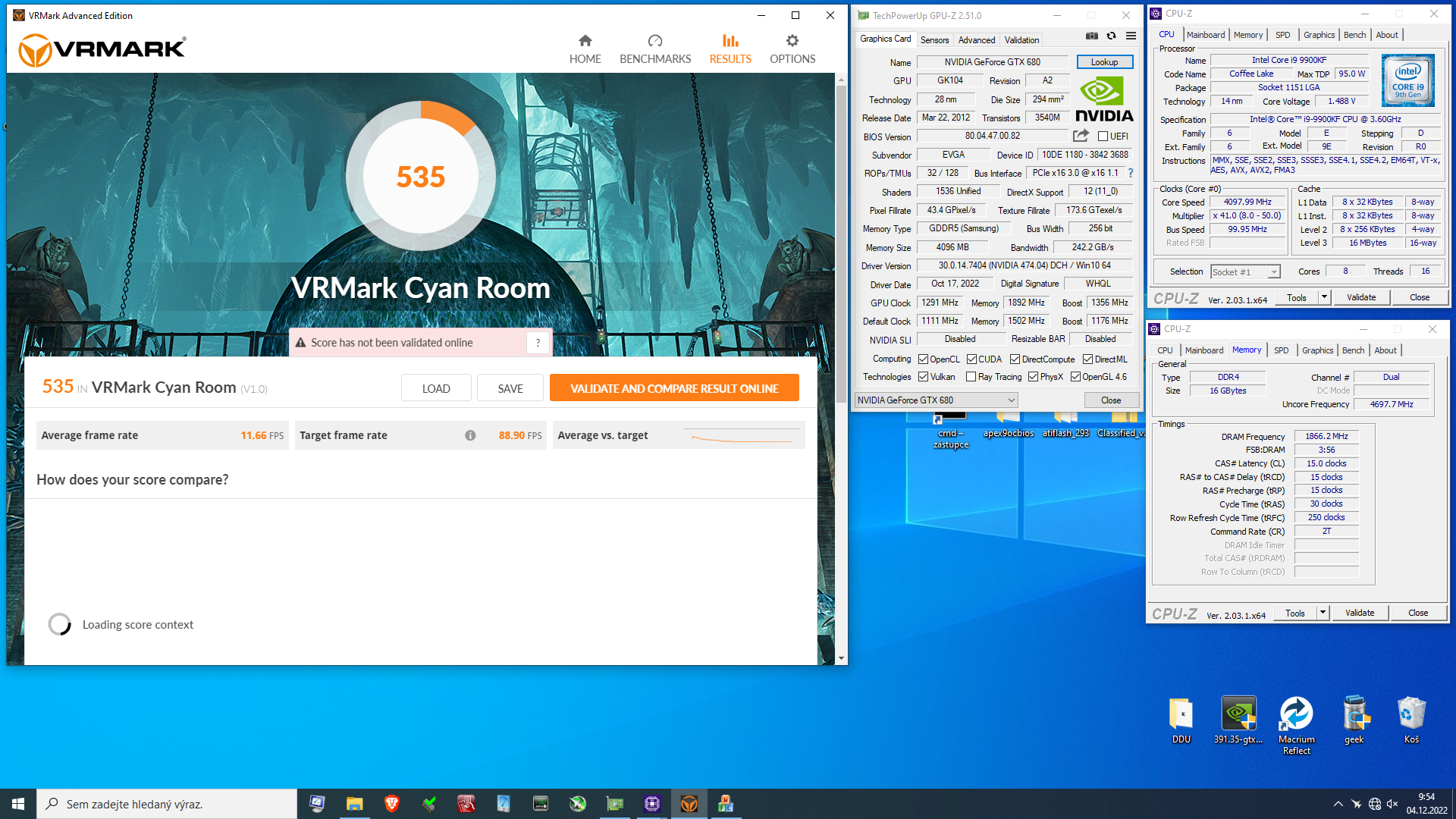Toggle the UEFI checkbox in GPU-Z

click(x=1103, y=136)
